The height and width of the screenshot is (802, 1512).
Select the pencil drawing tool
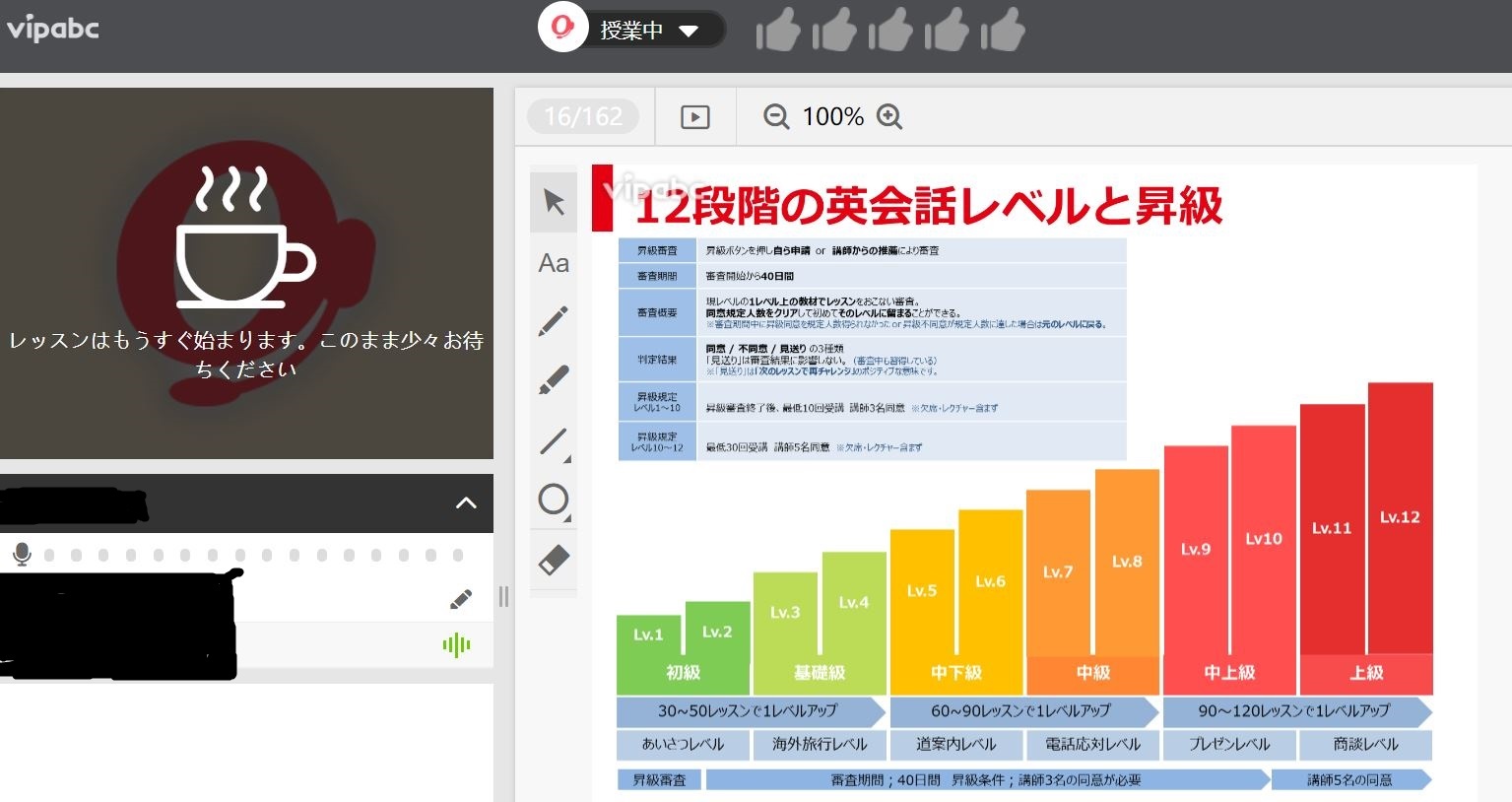pos(554,321)
